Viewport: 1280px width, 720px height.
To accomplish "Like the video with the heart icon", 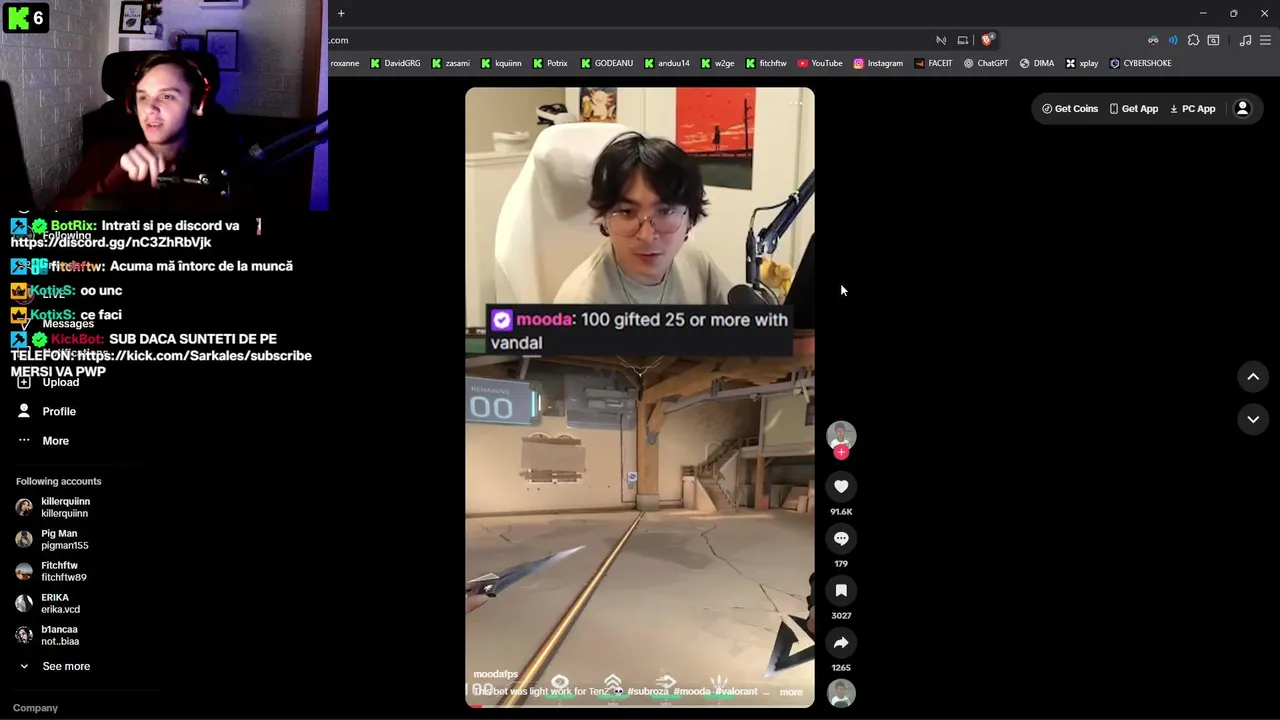I will tap(841, 487).
